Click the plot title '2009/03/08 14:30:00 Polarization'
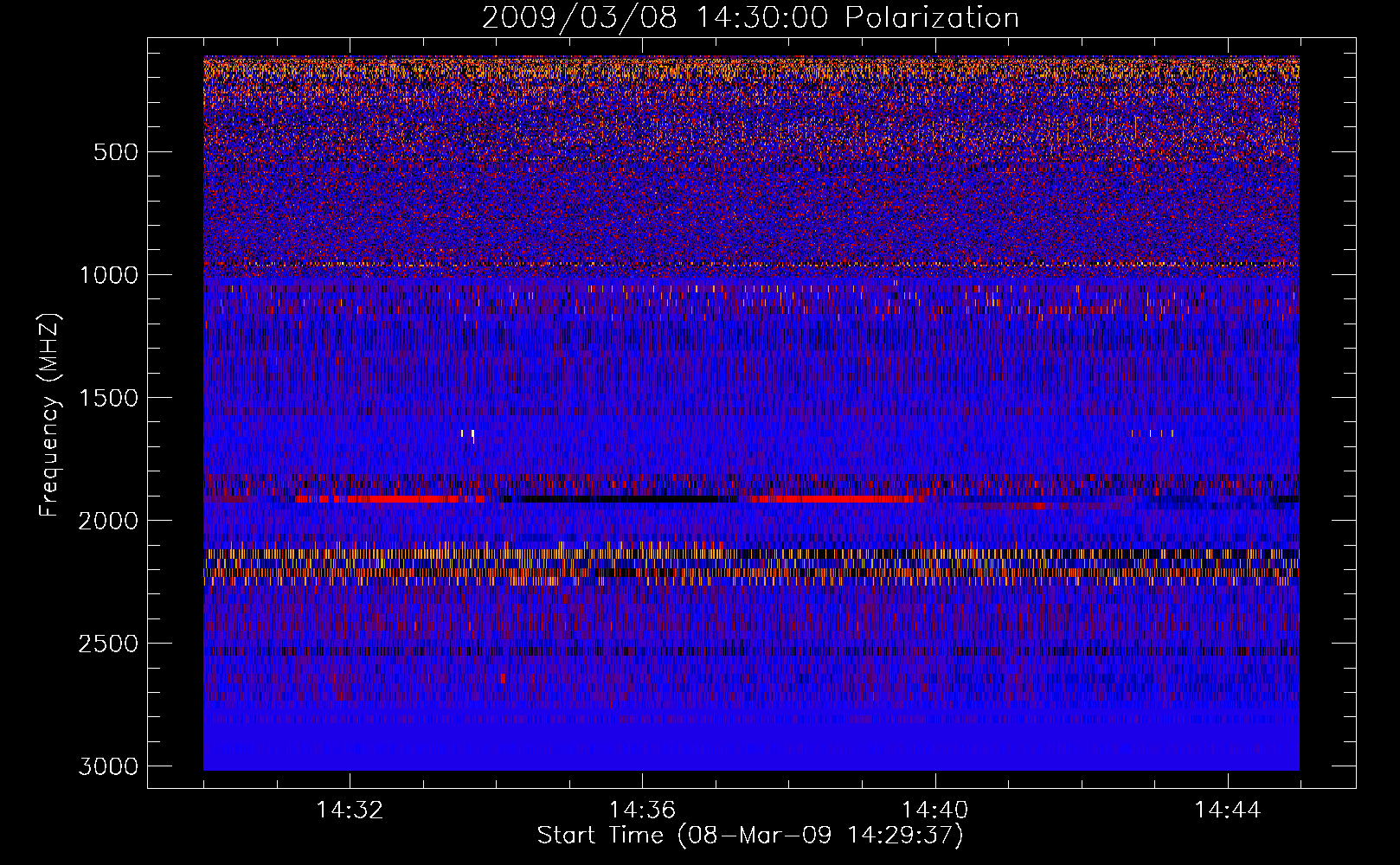Image resolution: width=1400 pixels, height=865 pixels. (750, 17)
